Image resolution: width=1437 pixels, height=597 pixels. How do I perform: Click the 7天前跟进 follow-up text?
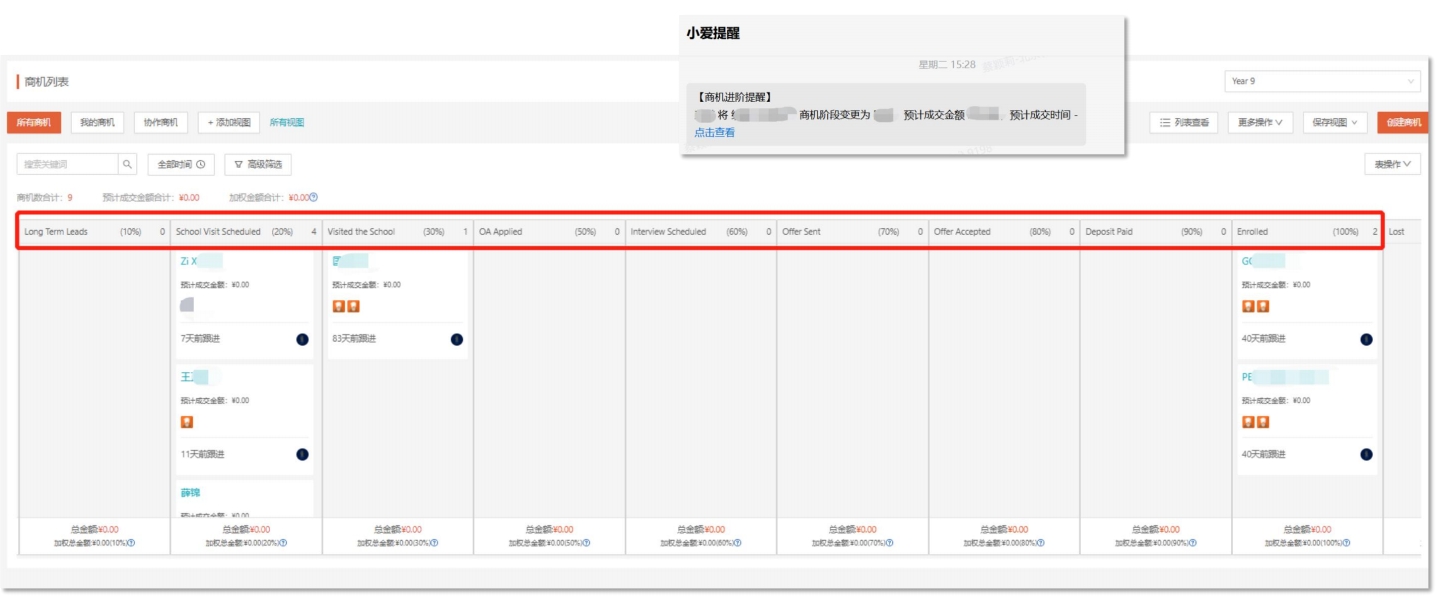200,339
